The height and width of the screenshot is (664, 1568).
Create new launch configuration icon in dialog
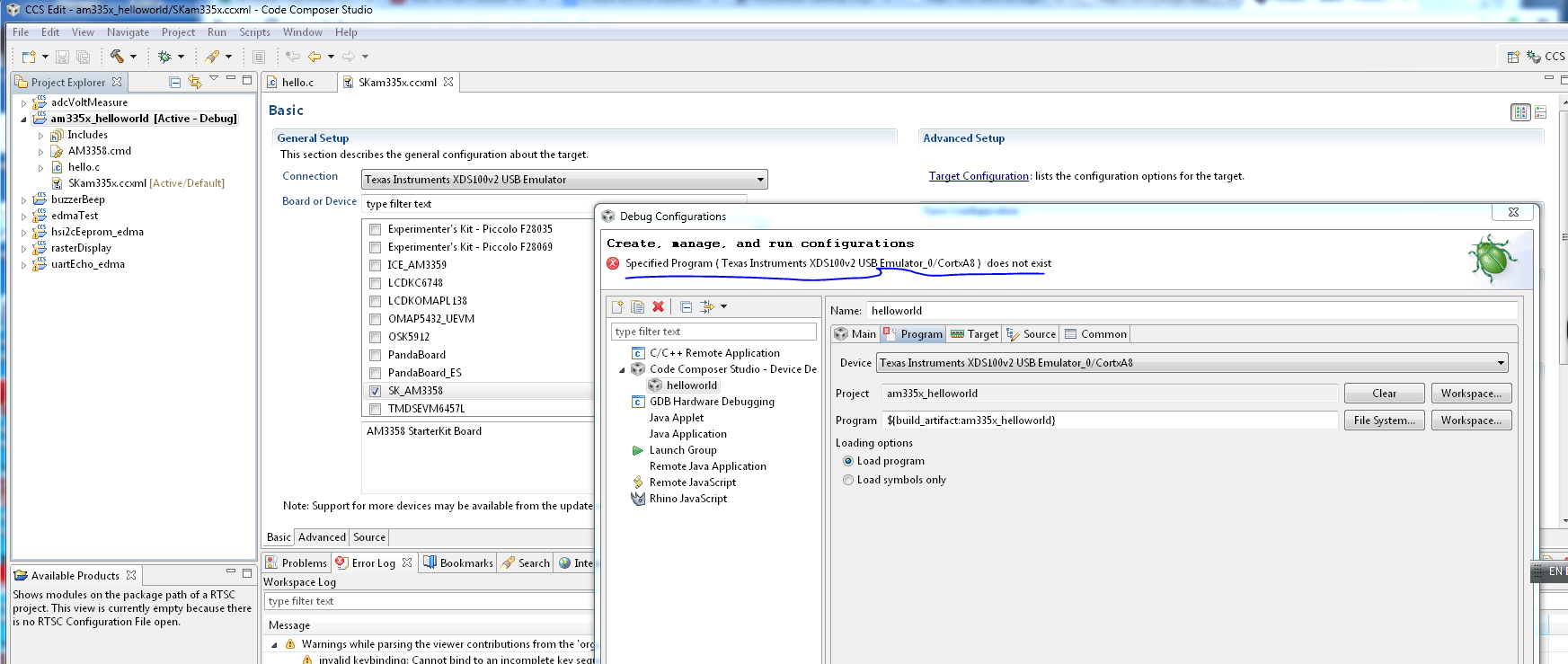617,306
